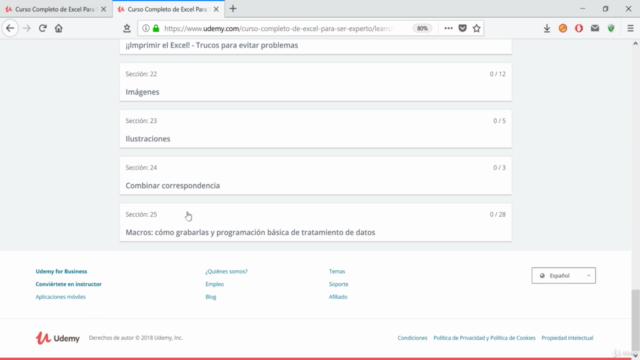
Task: Open the Blog footer link
Action: tap(211, 297)
